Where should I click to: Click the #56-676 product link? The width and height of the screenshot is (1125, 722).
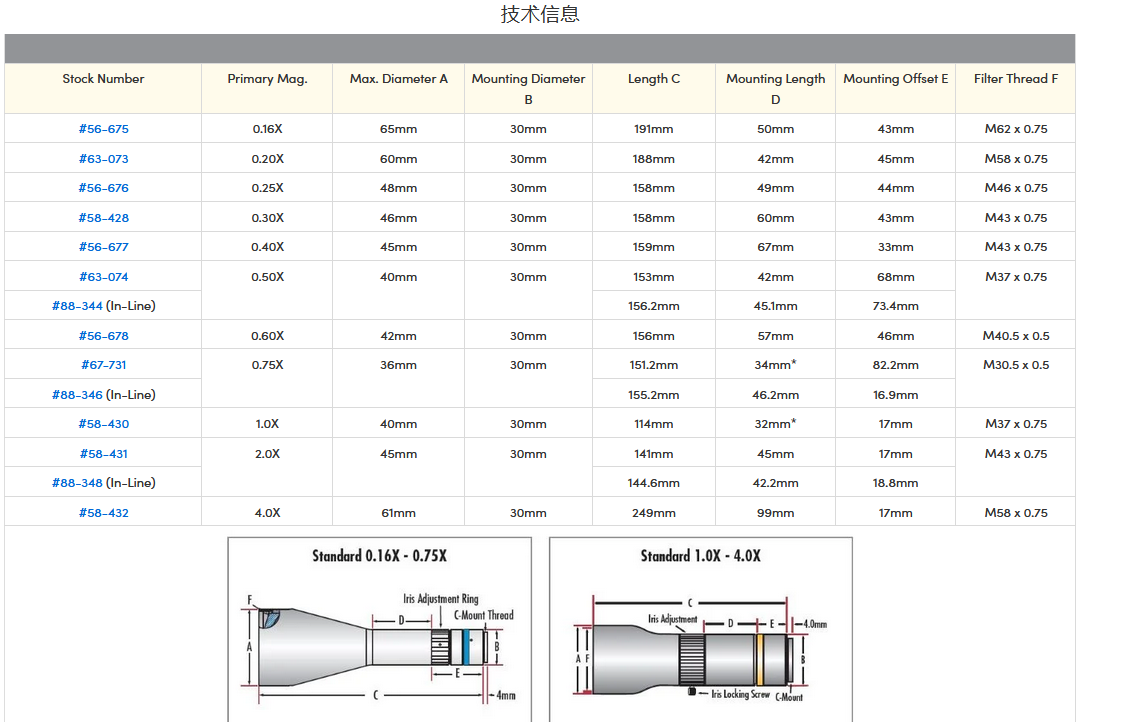pos(103,188)
